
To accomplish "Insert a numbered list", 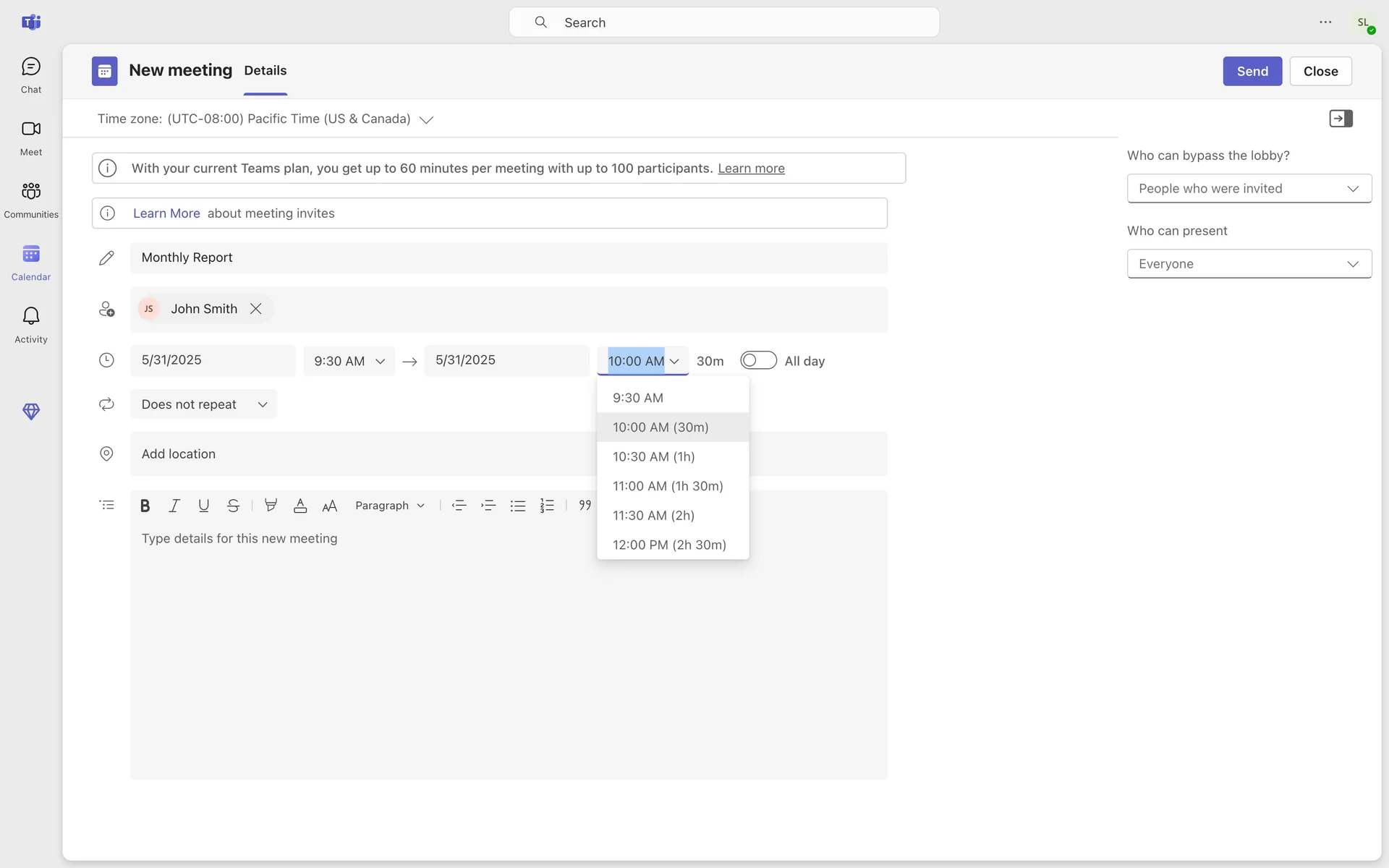I will click(547, 506).
